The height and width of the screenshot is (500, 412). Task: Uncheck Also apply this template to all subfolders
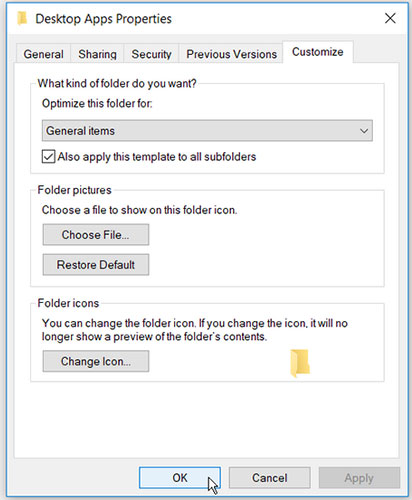pos(48,156)
